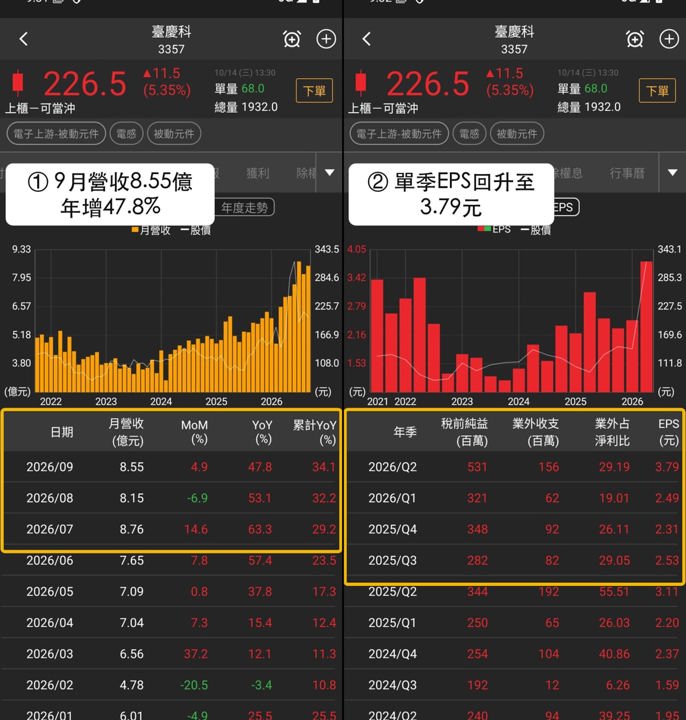The image size is (686, 720).
Task: Tap the monthly revenue bar chart area
Action: [x=173, y=321]
